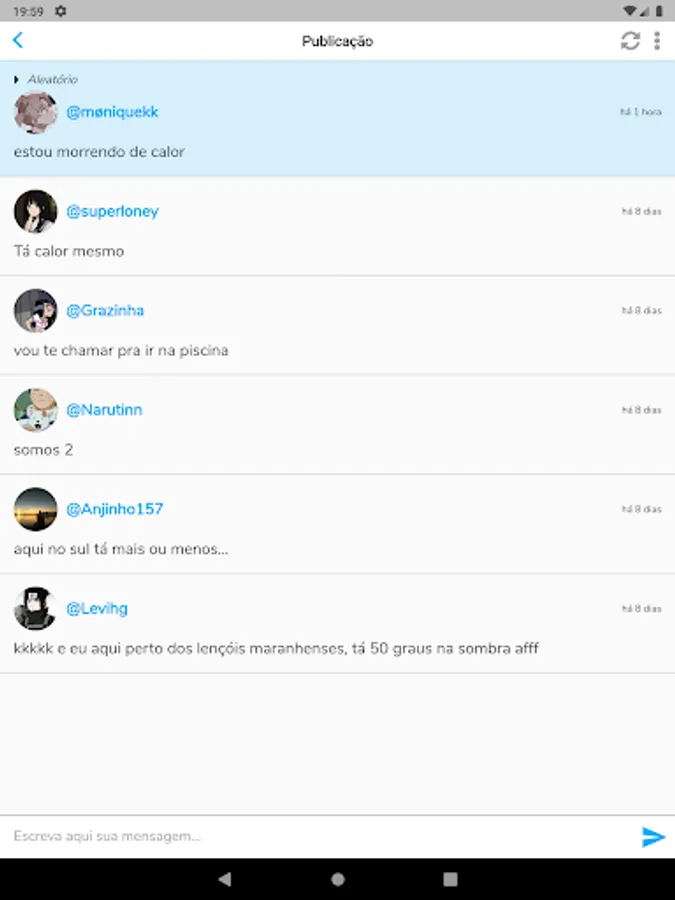Refresh the publication thread
This screenshot has width=675, height=900.
[630, 41]
